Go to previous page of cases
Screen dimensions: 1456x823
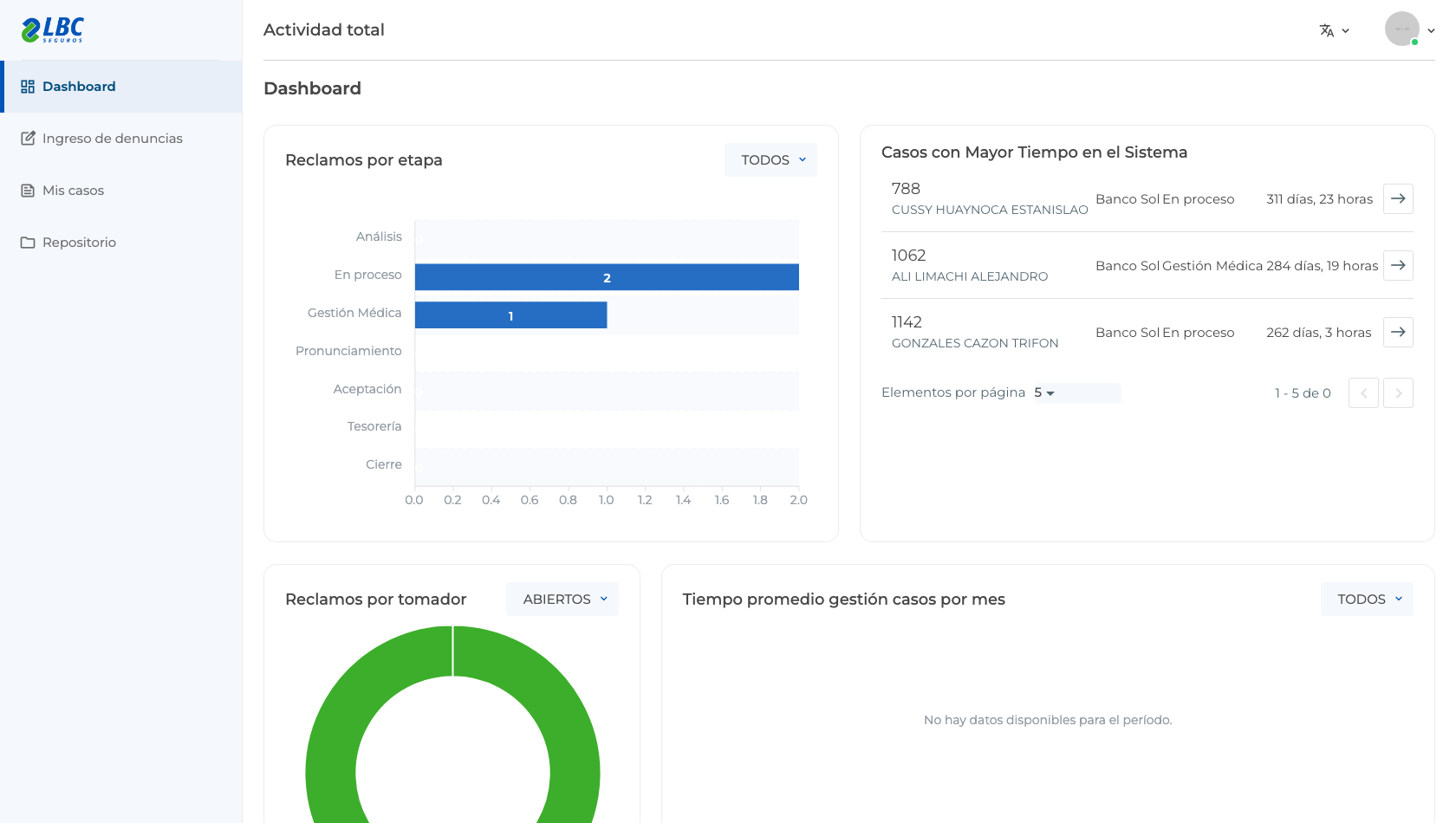(1363, 392)
